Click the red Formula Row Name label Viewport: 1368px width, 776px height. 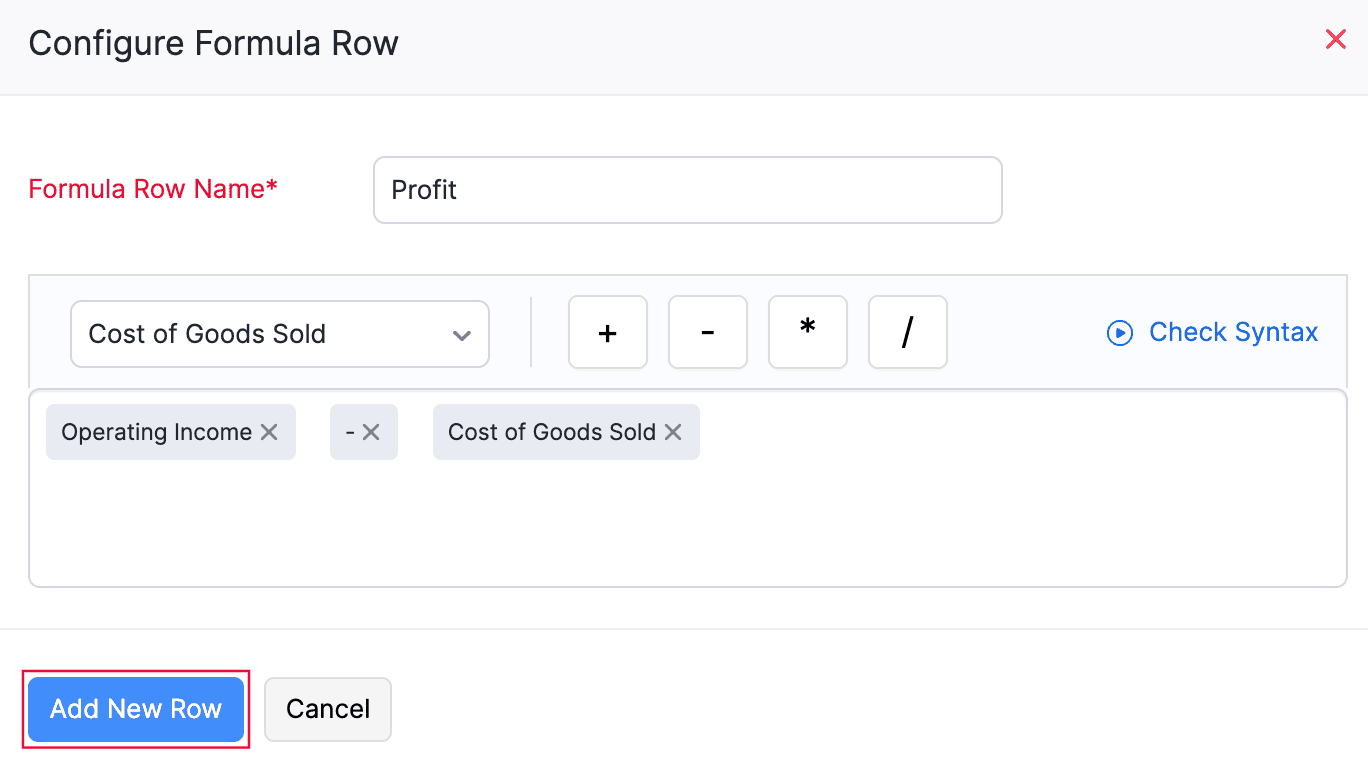[153, 189]
